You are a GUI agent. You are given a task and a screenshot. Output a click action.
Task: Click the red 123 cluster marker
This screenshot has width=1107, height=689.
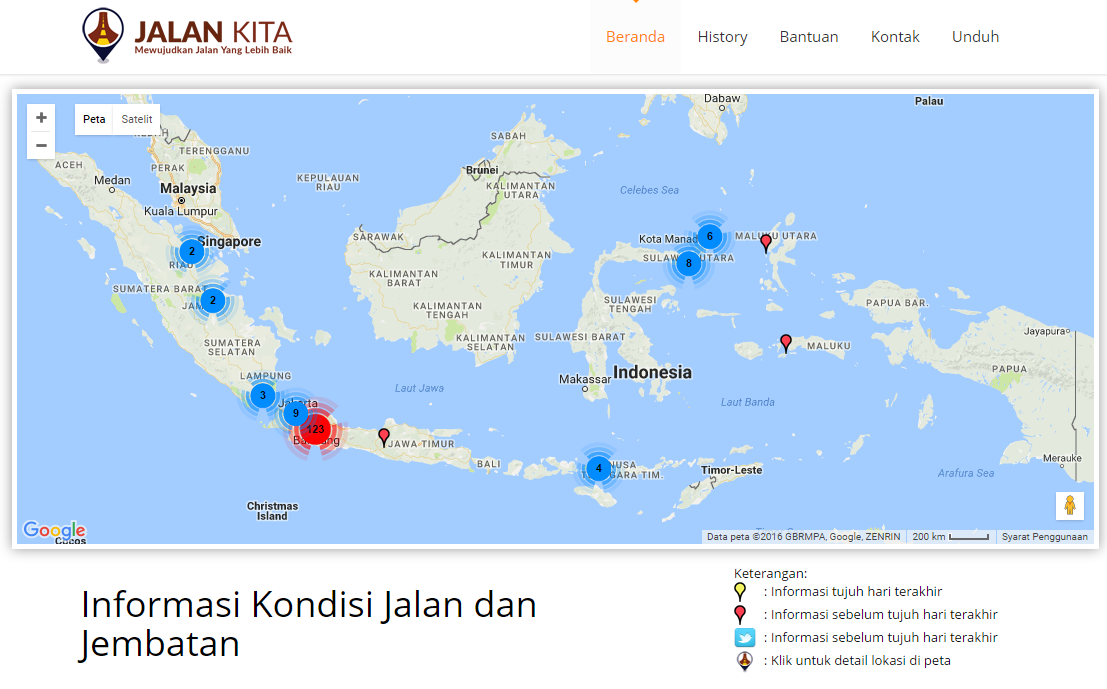[315, 429]
